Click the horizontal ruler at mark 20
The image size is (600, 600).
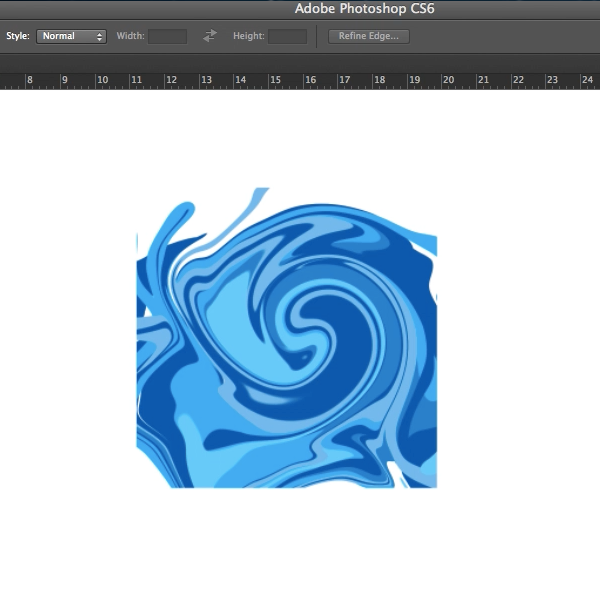tap(447, 80)
